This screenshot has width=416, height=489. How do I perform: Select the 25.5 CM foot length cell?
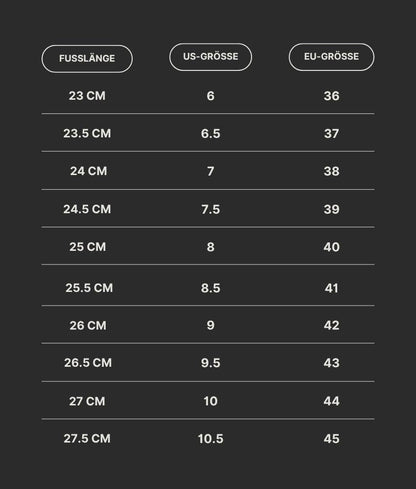click(x=89, y=288)
